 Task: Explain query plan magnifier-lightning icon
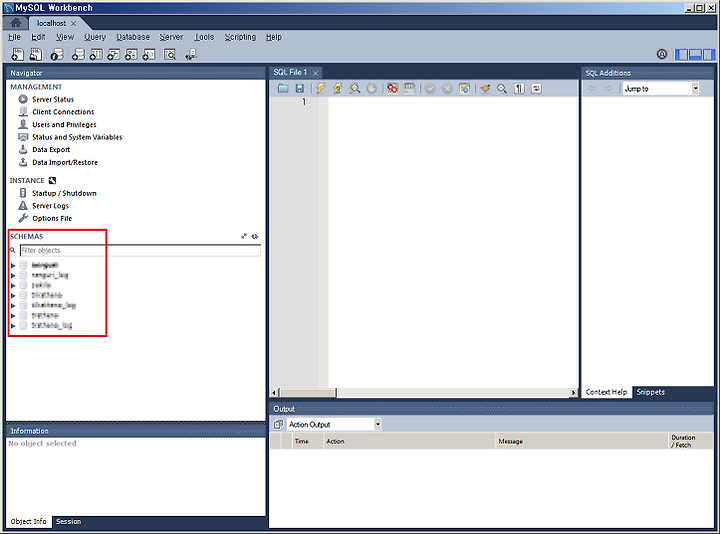pos(354,88)
